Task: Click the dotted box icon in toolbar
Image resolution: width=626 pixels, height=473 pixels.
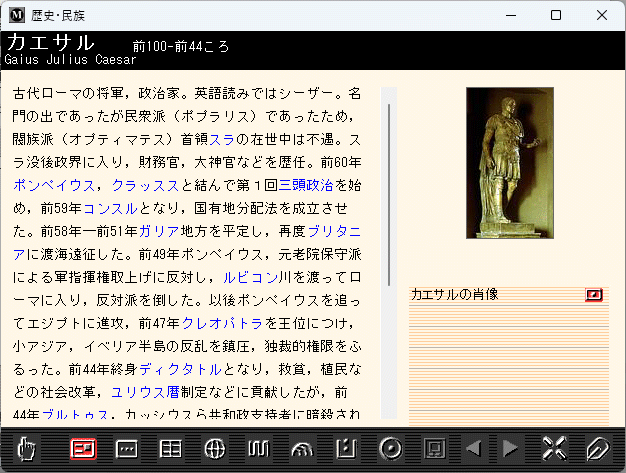Action: 127,449
